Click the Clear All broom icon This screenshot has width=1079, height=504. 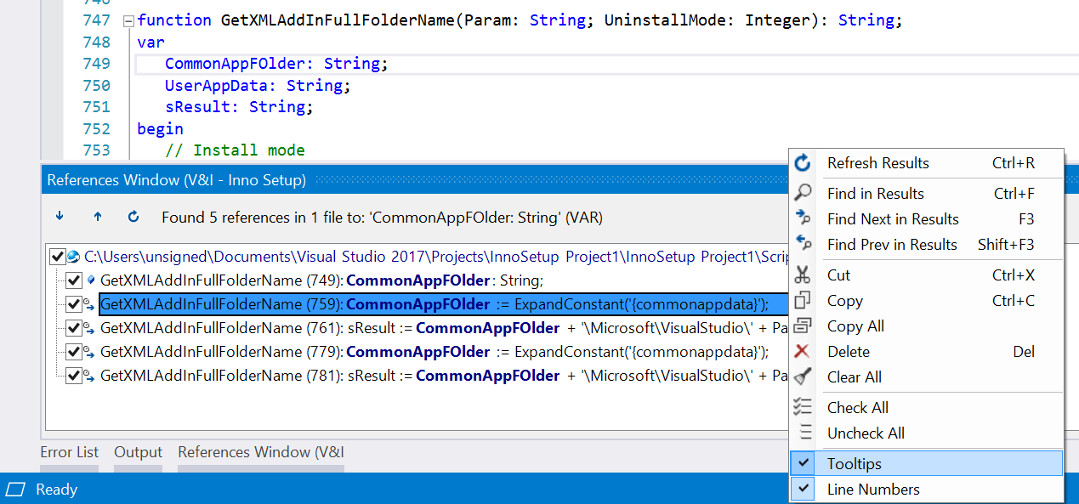pos(802,377)
